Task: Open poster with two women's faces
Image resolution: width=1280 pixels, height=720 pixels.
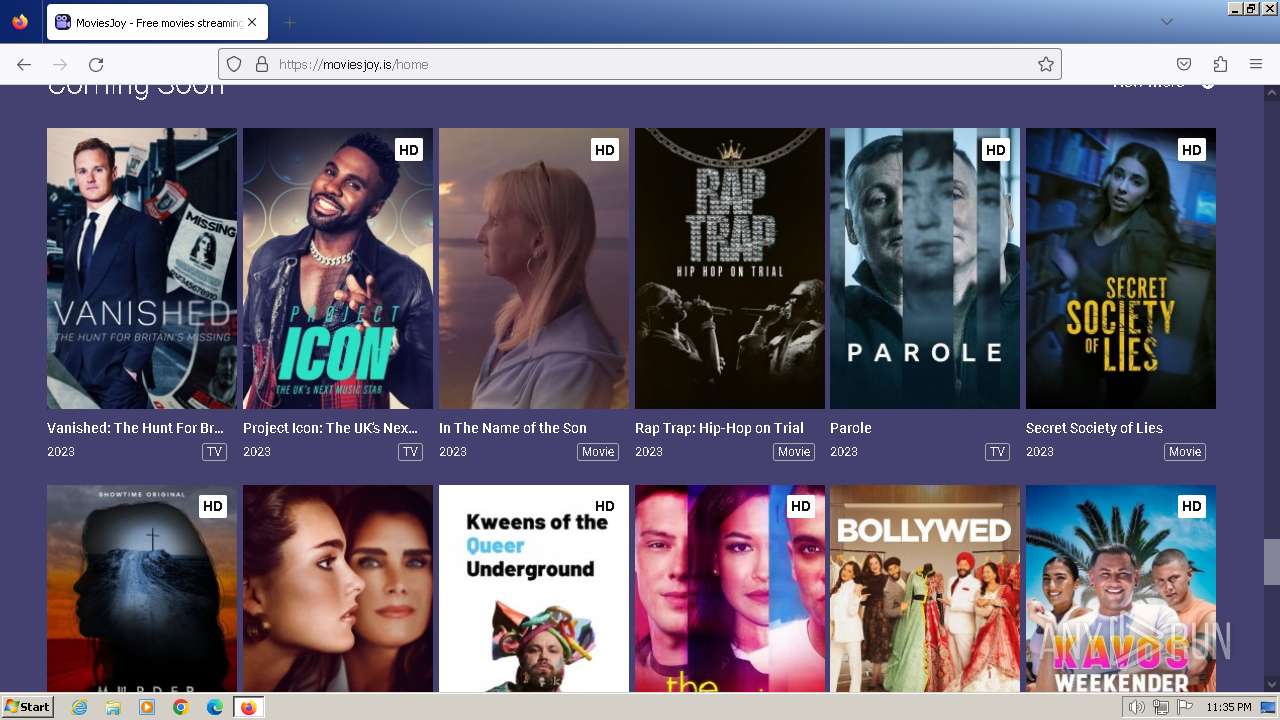Action: [x=338, y=589]
